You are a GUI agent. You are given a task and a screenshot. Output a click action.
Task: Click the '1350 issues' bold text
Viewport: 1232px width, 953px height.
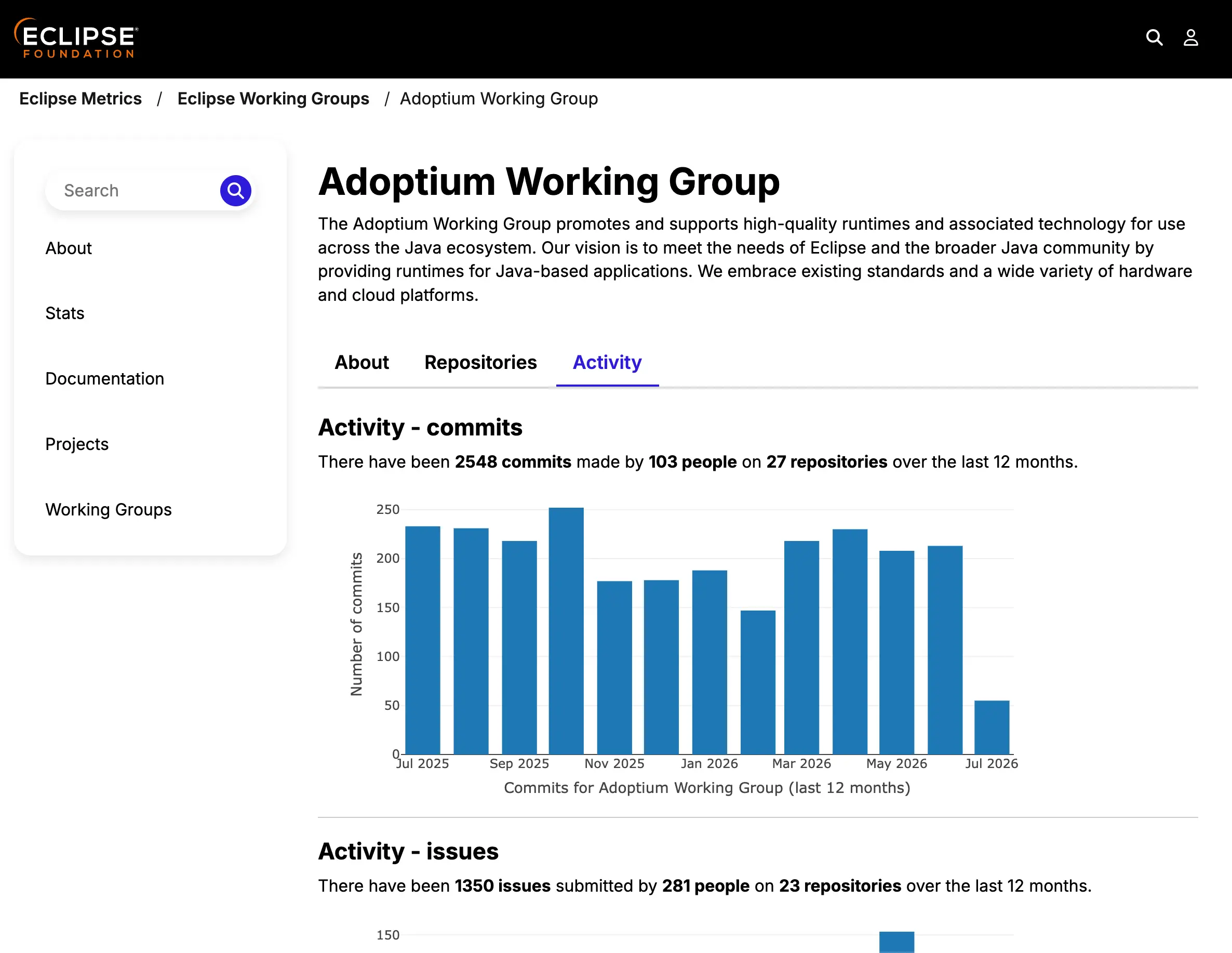point(502,885)
